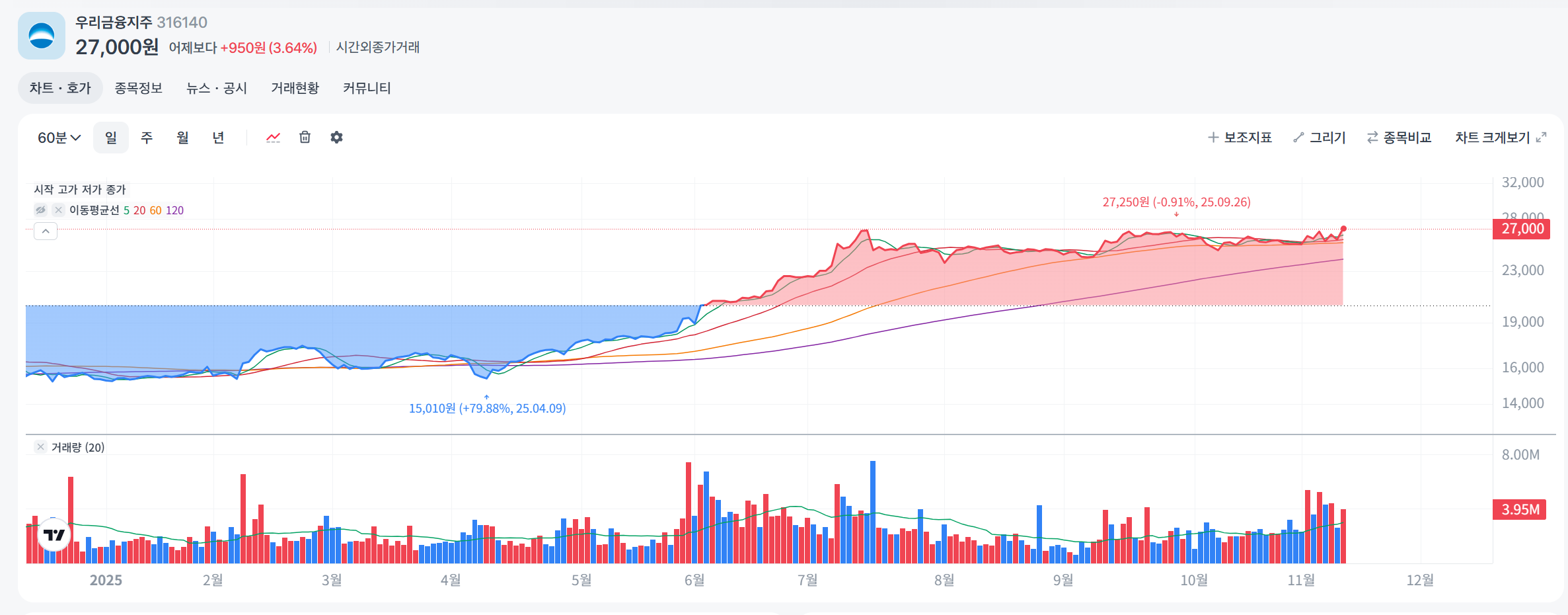Click the expand arrows icon next to 차트 크게보기

(1541, 138)
